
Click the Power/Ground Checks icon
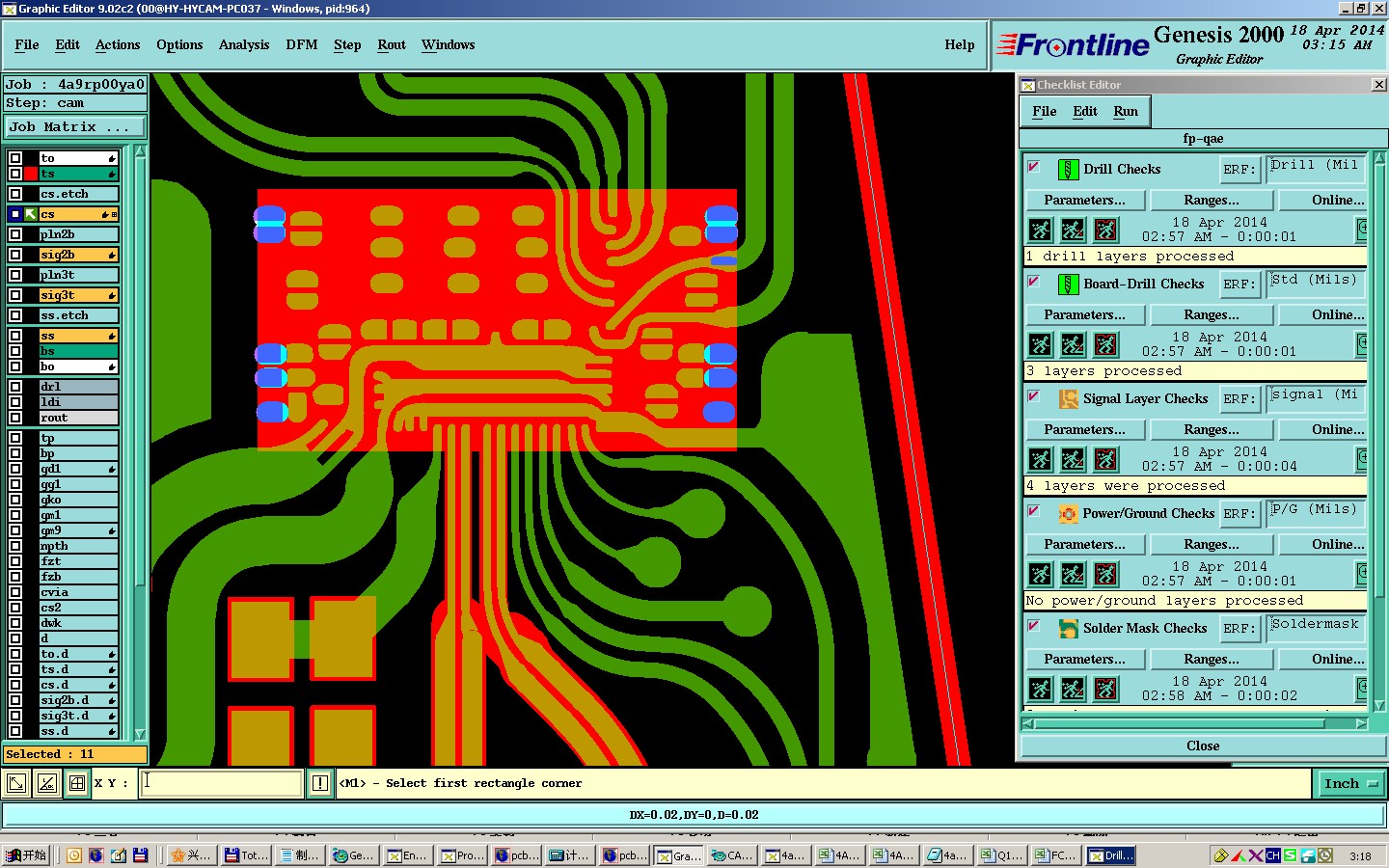pos(1068,514)
